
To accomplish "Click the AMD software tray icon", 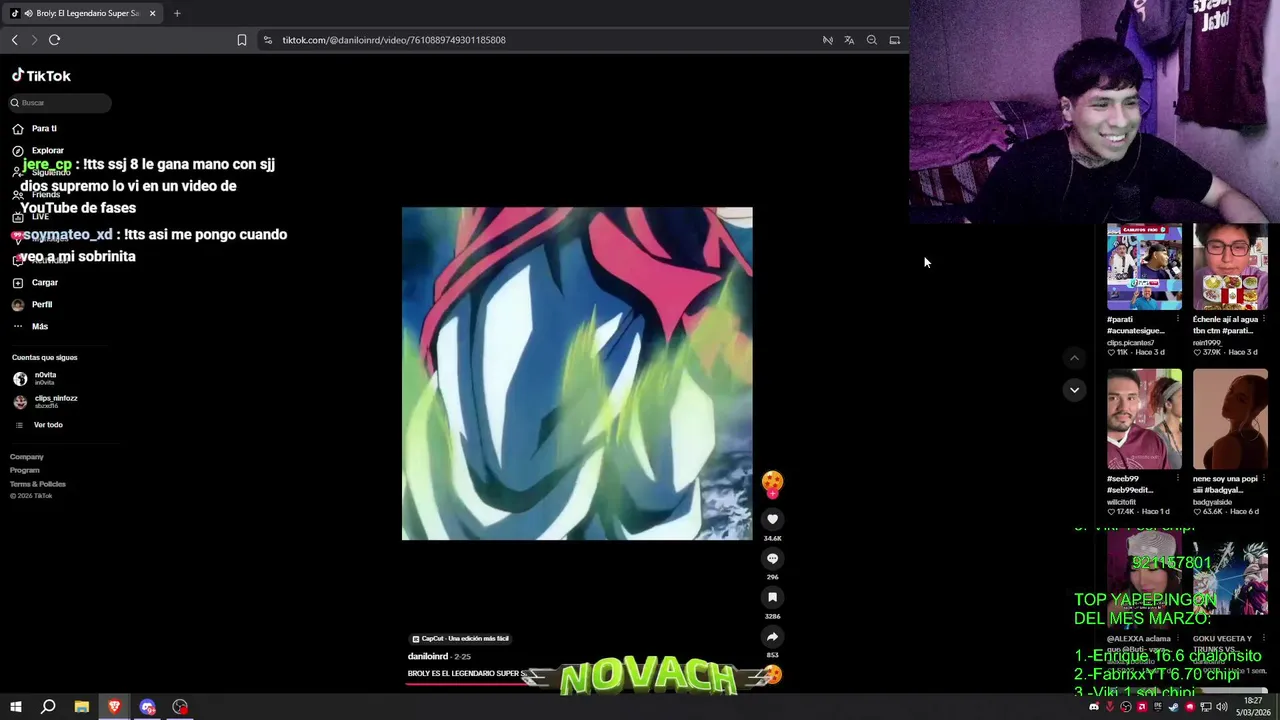I will point(1142,707).
